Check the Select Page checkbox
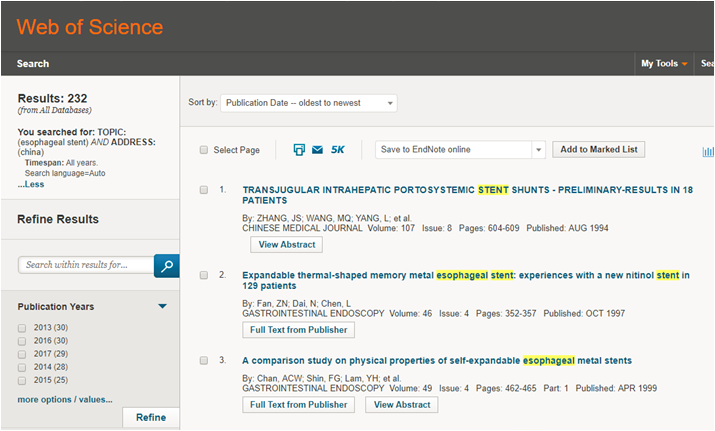The image size is (715, 431). click(x=204, y=150)
